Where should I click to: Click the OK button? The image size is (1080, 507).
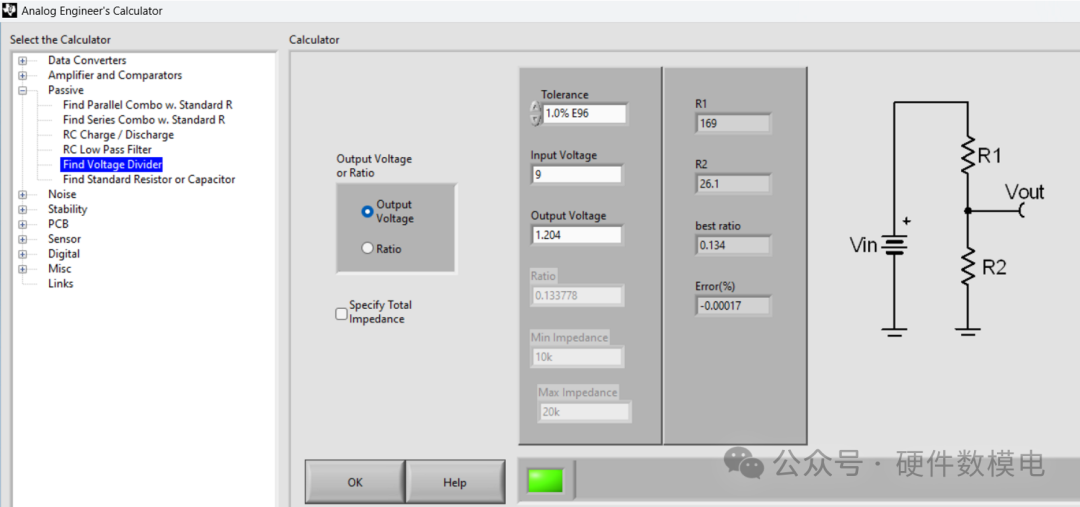[x=355, y=482]
